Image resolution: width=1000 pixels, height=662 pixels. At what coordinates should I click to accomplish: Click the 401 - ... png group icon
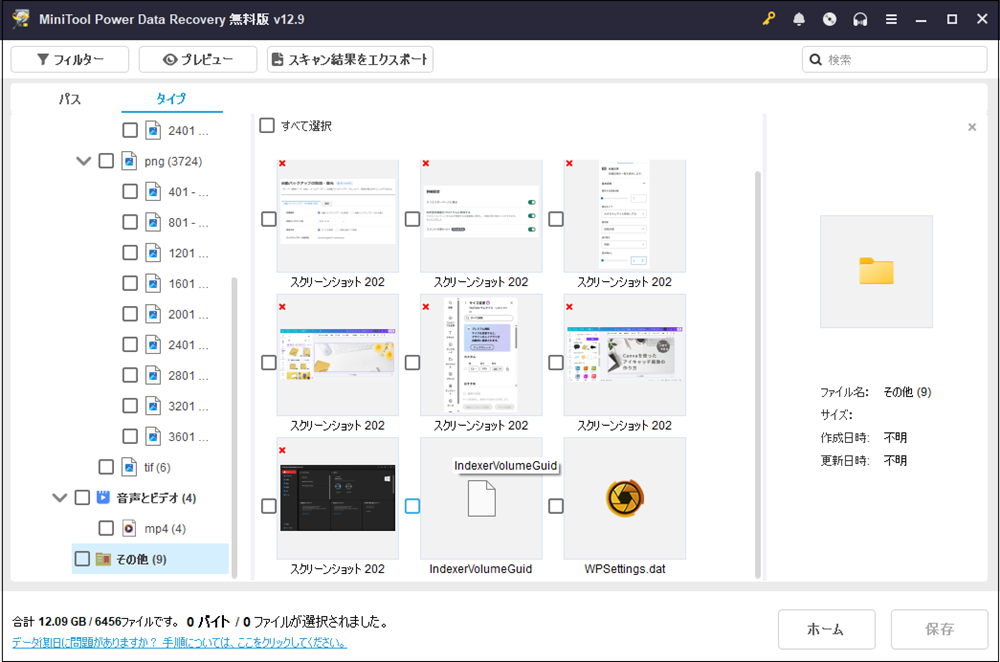pos(153,192)
